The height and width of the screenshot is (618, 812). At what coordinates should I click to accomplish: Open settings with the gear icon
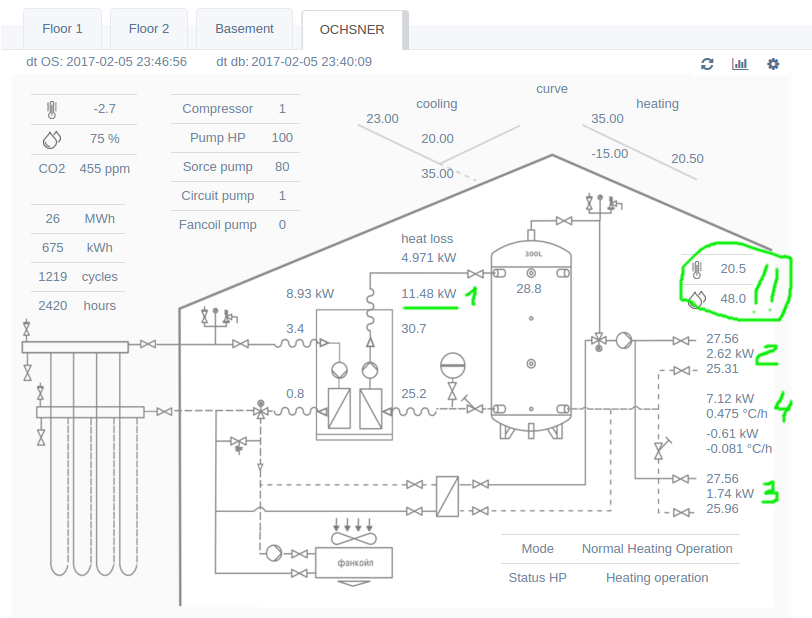[773, 64]
